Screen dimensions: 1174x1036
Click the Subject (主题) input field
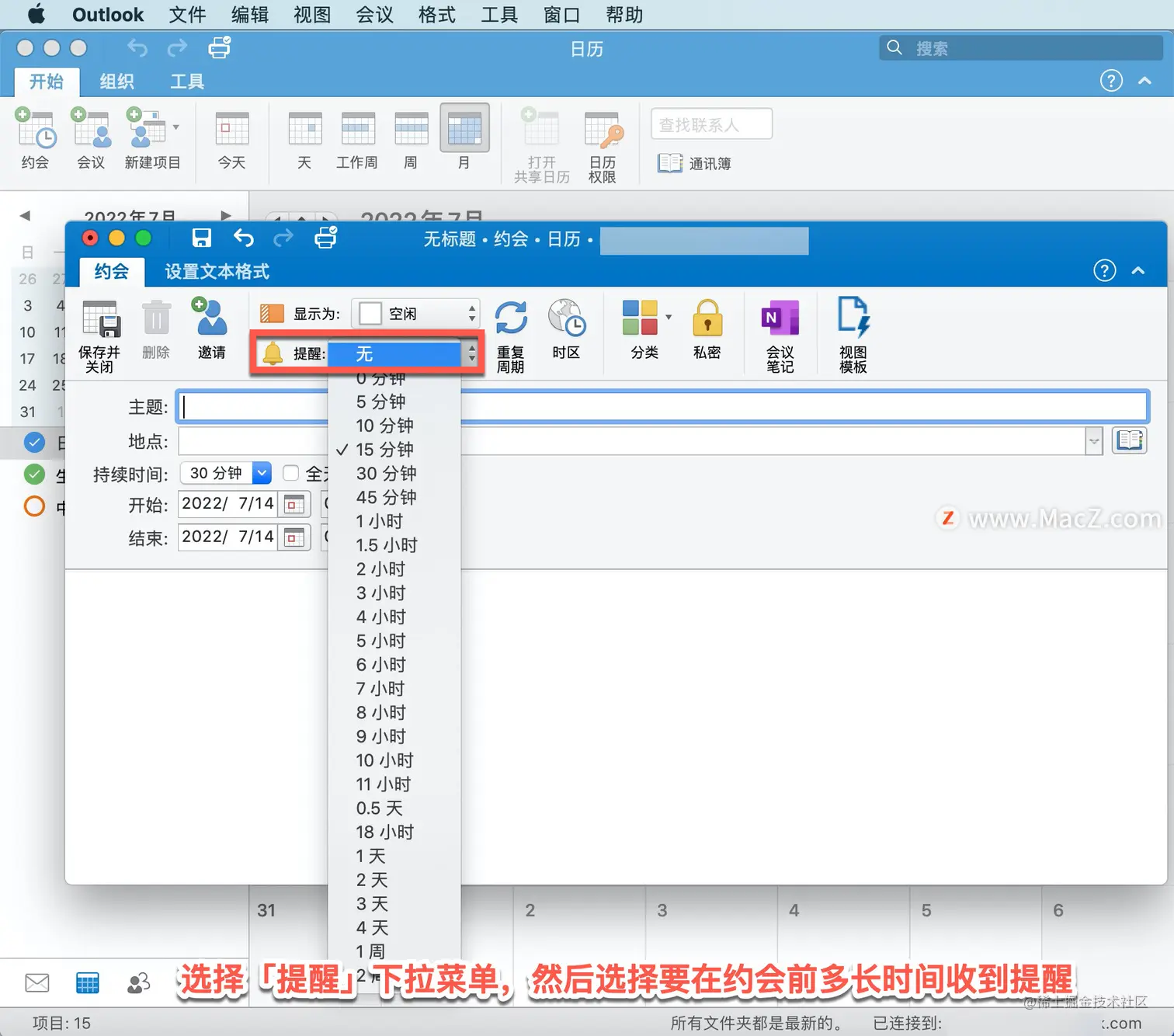[662, 406]
